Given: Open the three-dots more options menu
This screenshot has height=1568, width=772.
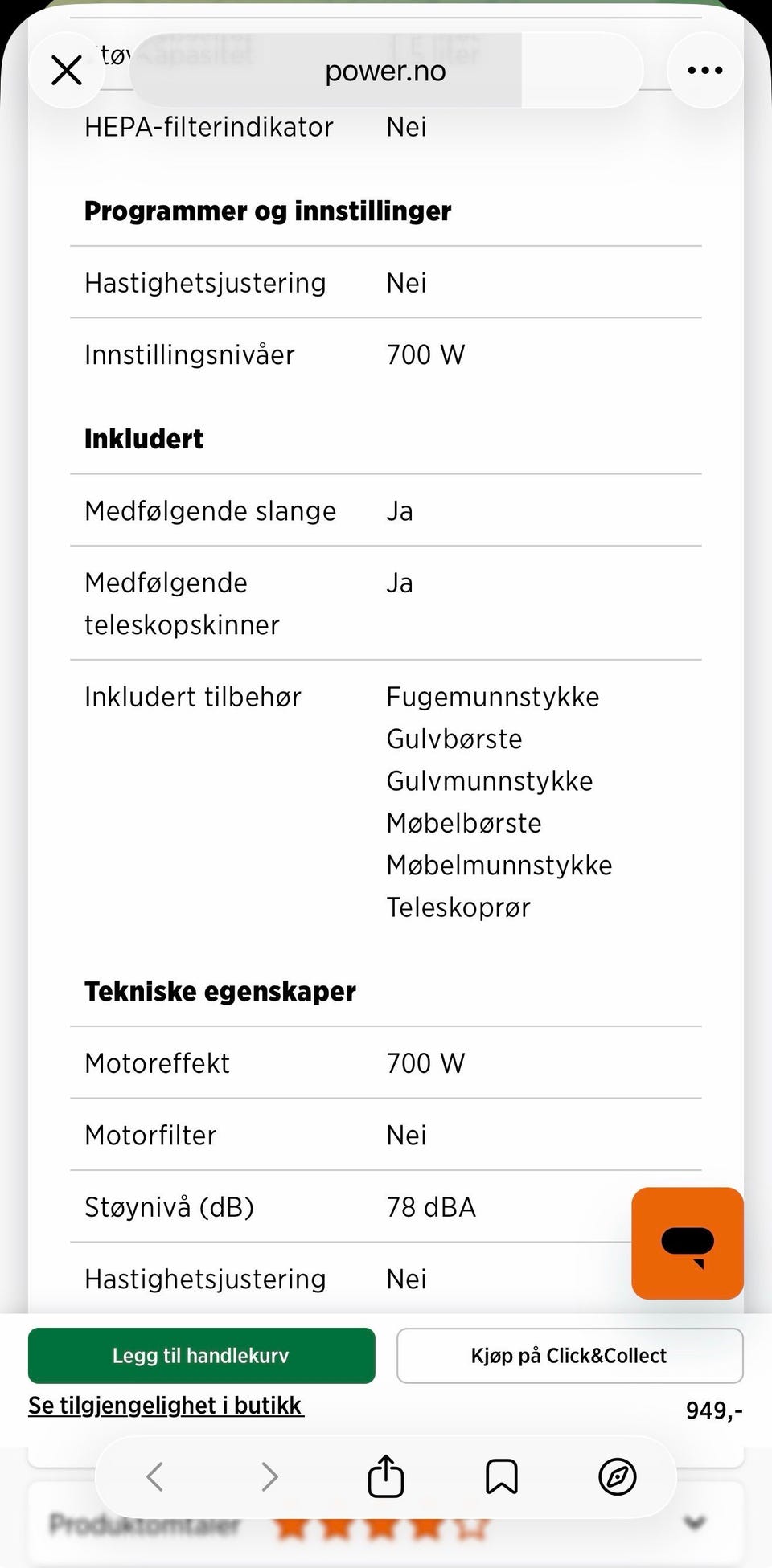Looking at the screenshot, I should coord(705,71).
